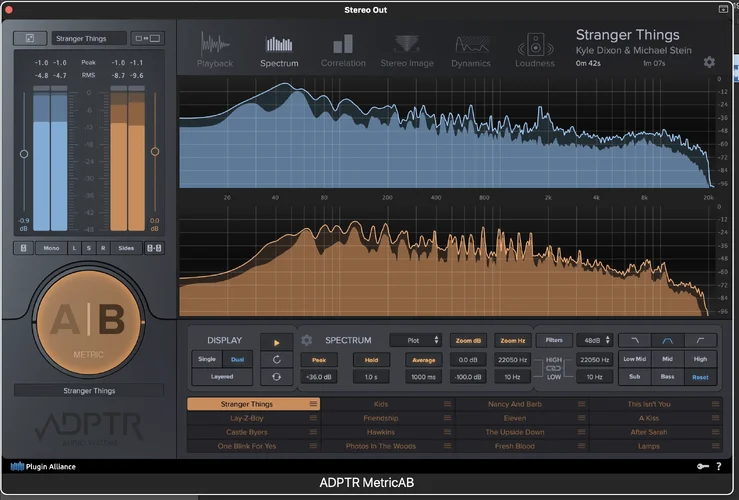Click the orange B channel gain slider handle
This screenshot has width=739, height=500.
pos(154,152)
